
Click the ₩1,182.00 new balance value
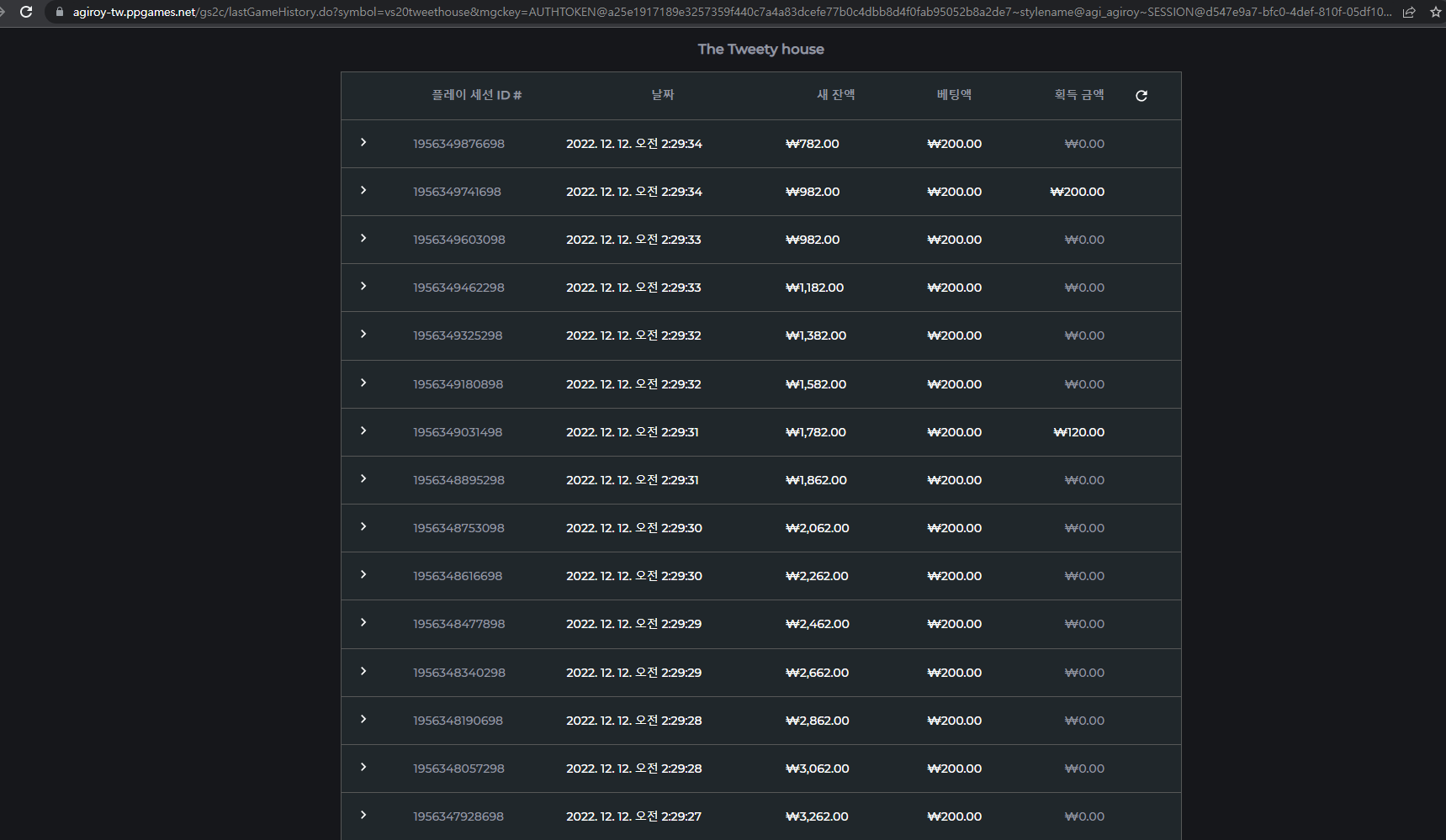(x=814, y=288)
